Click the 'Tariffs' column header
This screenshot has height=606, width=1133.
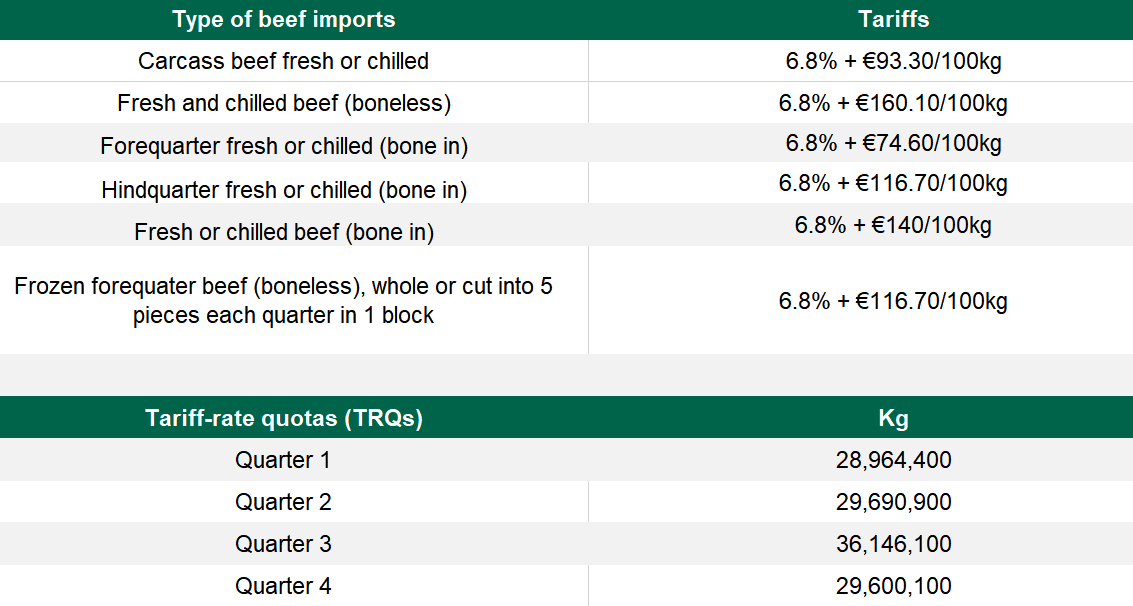pos(893,19)
